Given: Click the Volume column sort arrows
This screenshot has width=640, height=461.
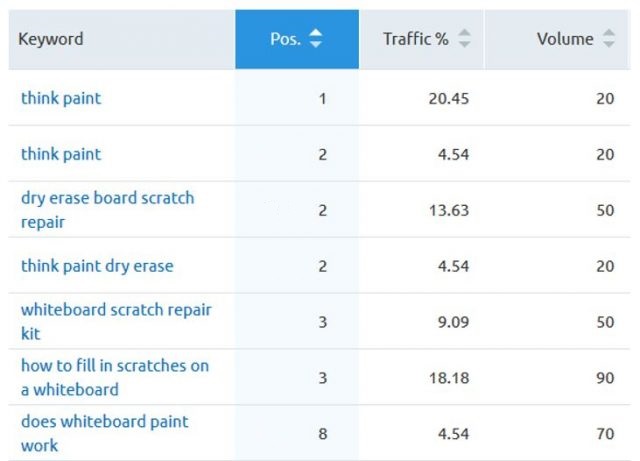Looking at the screenshot, I should click(609, 39).
